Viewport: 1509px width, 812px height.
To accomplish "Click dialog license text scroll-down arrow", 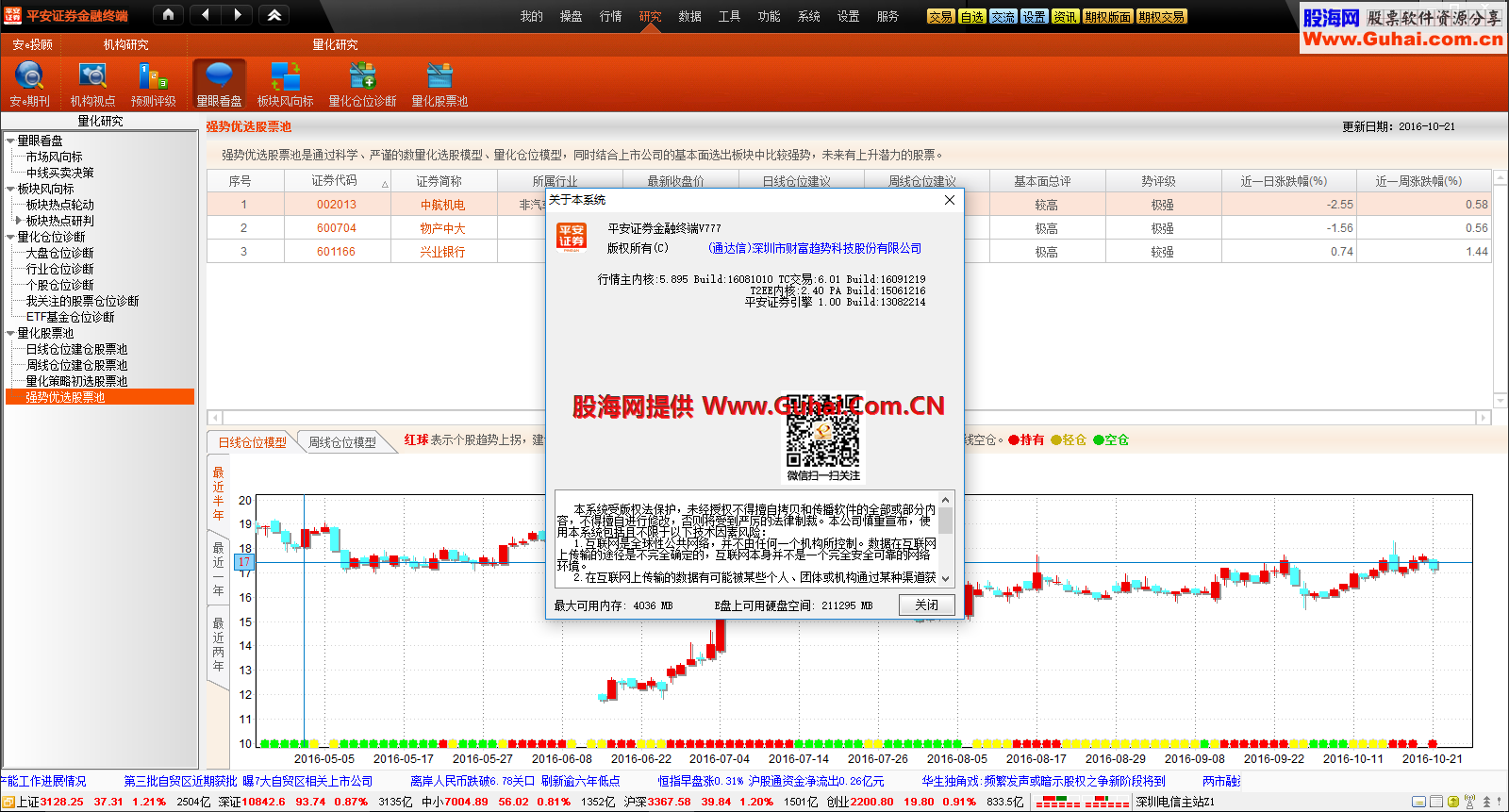I will coord(946,579).
